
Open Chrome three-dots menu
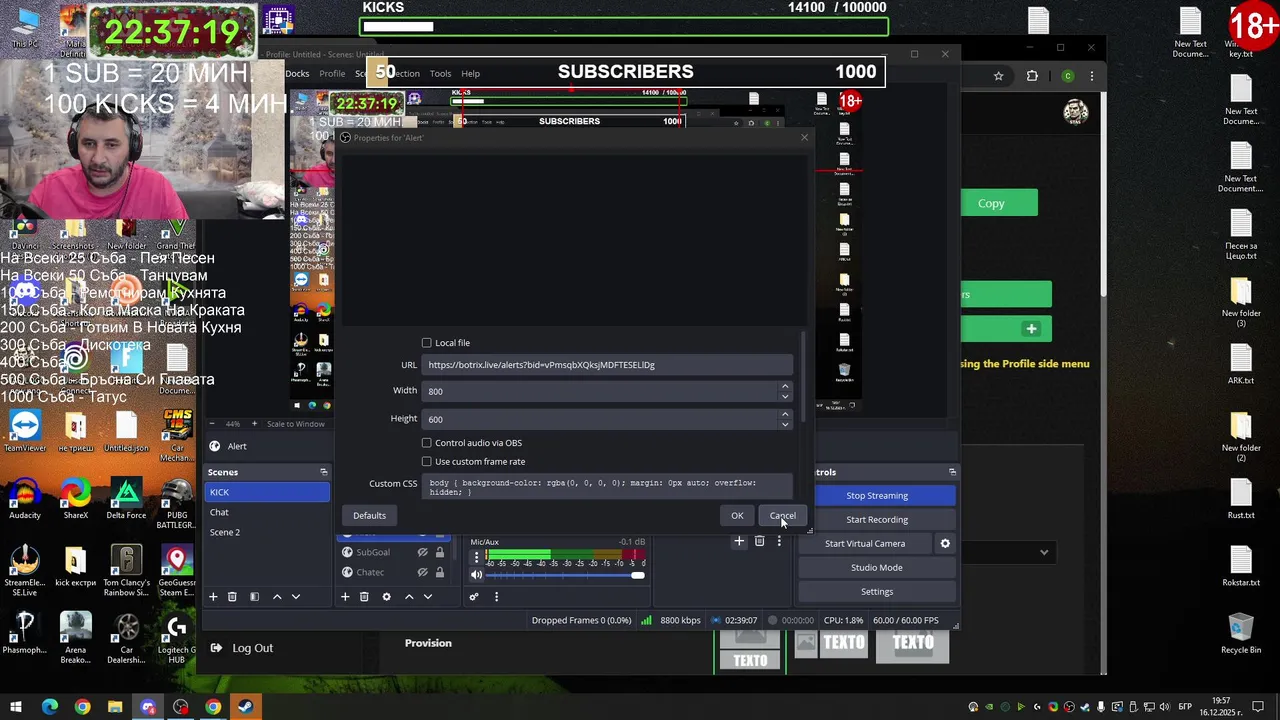click(1092, 76)
